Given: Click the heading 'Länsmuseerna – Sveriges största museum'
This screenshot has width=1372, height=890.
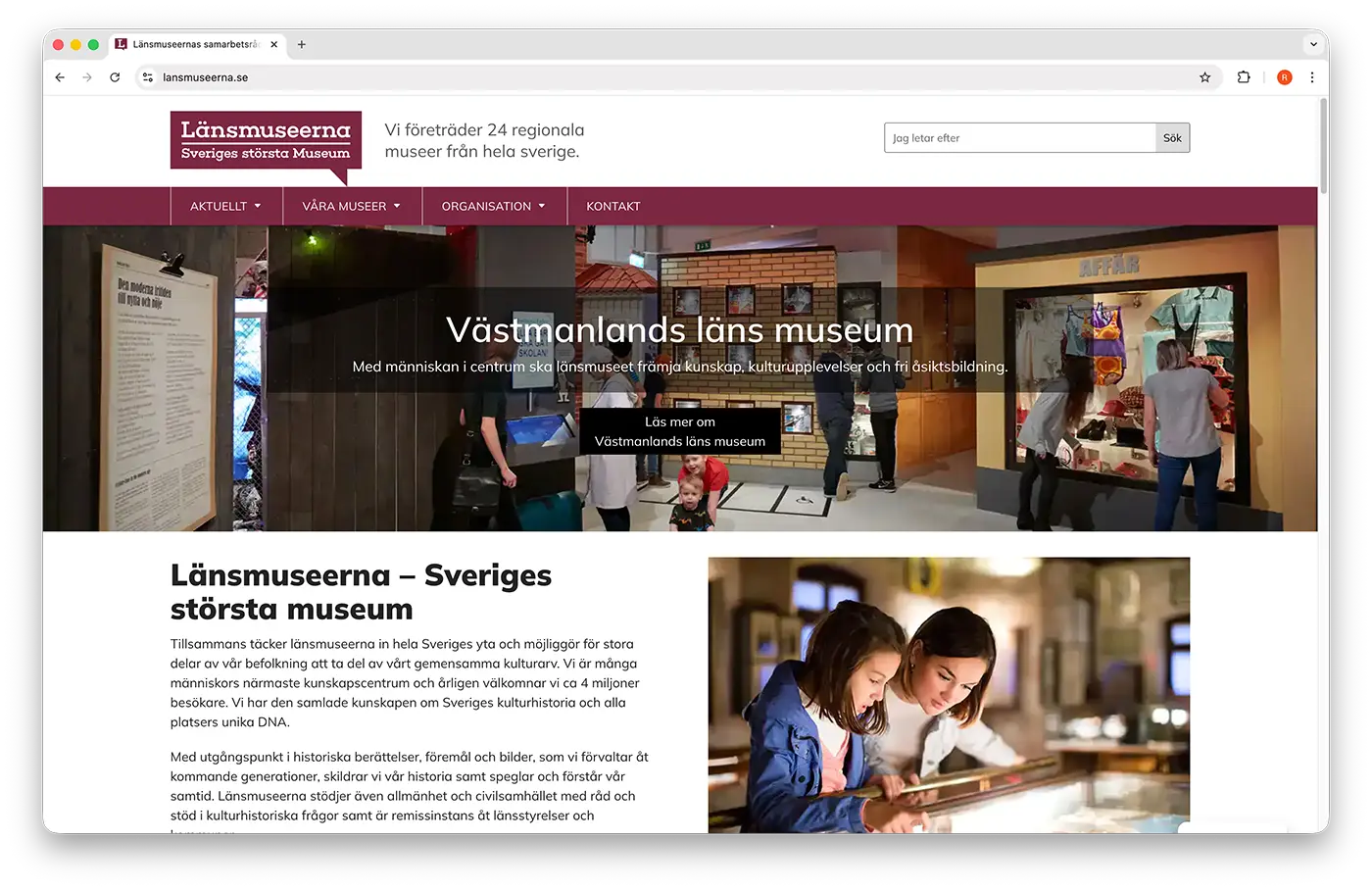Looking at the screenshot, I should [x=361, y=592].
